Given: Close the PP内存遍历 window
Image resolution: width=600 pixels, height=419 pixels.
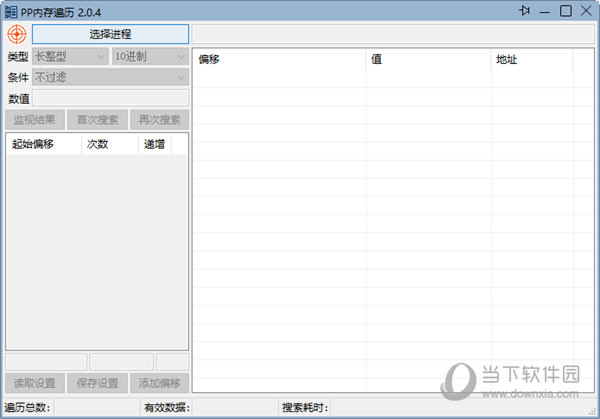Looking at the screenshot, I should pyautogui.click(x=586, y=11).
